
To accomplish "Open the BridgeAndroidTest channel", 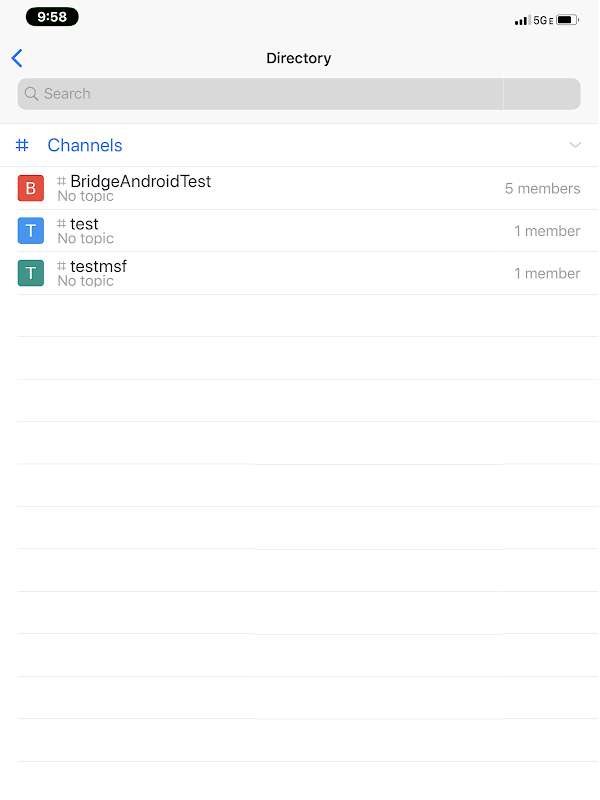I will point(141,182).
